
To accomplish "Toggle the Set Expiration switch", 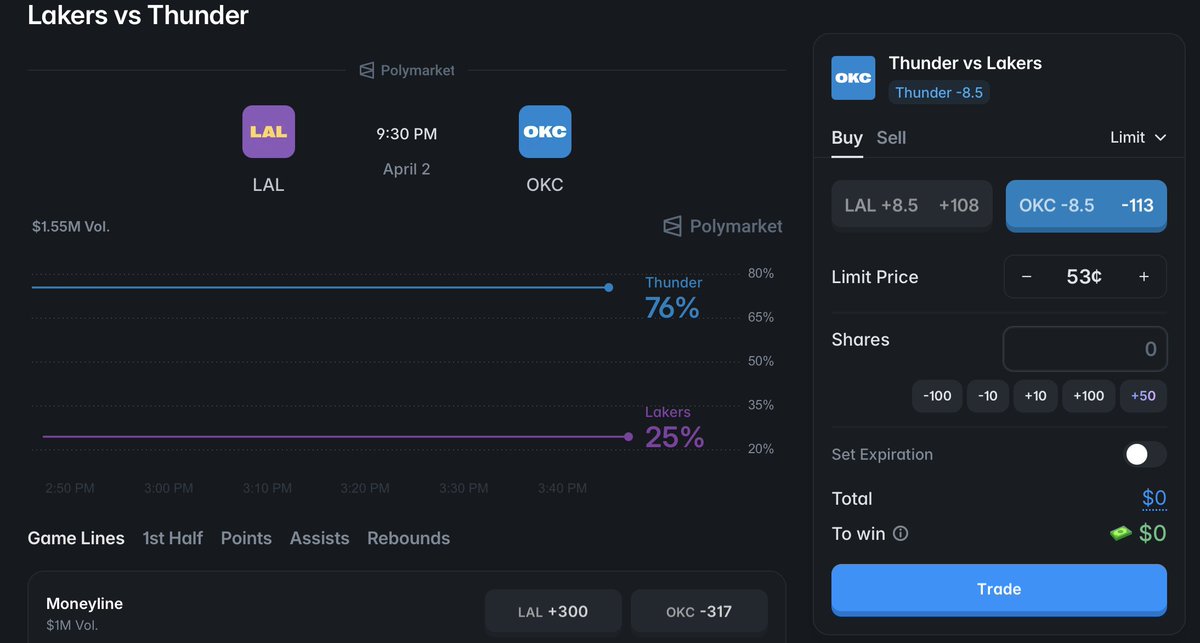I will pos(1144,454).
